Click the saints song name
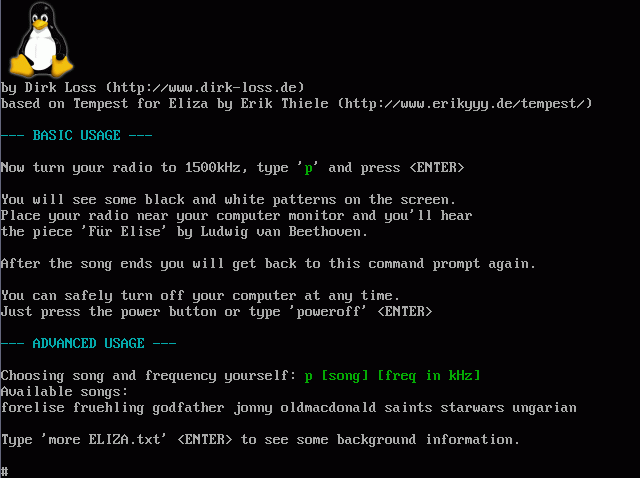The height and width of the screenshot is (478, 640). point(408,407)
